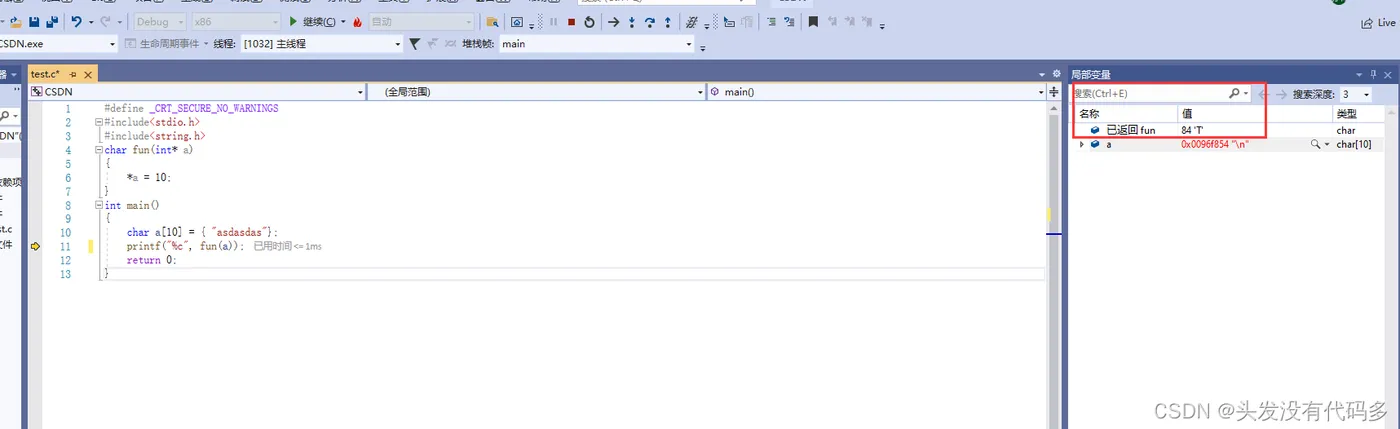The width and height of the screenshot is (1400, 429).
Task: Open the text visualizer magnifier for a
Action: pos(1316,144)
